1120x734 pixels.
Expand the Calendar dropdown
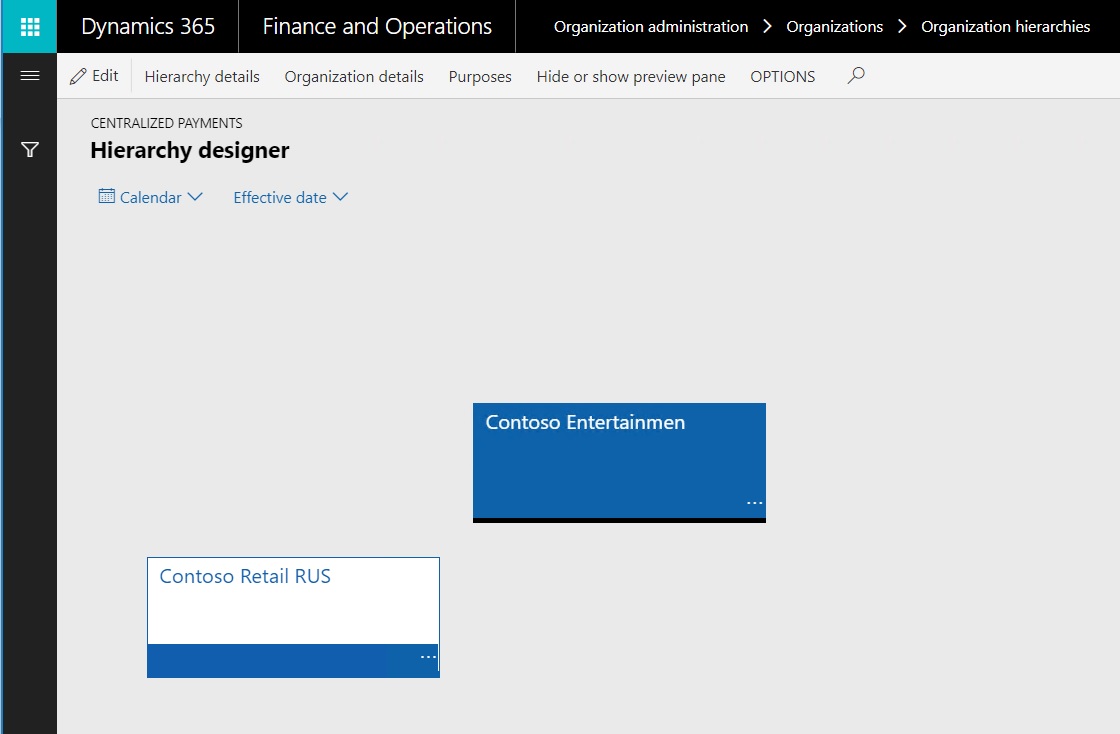pyautogui.click(x=151, y=197)
